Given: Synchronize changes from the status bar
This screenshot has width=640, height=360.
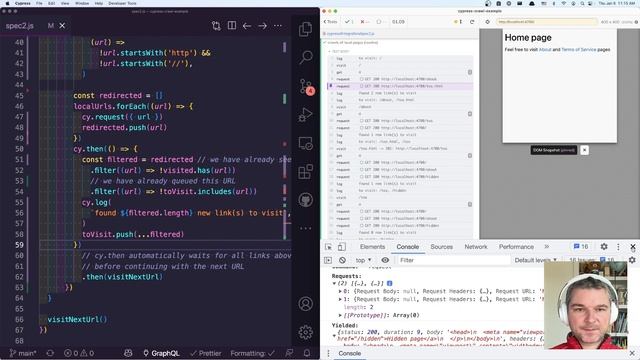Looking at the screenshot, I should (50, 353).
